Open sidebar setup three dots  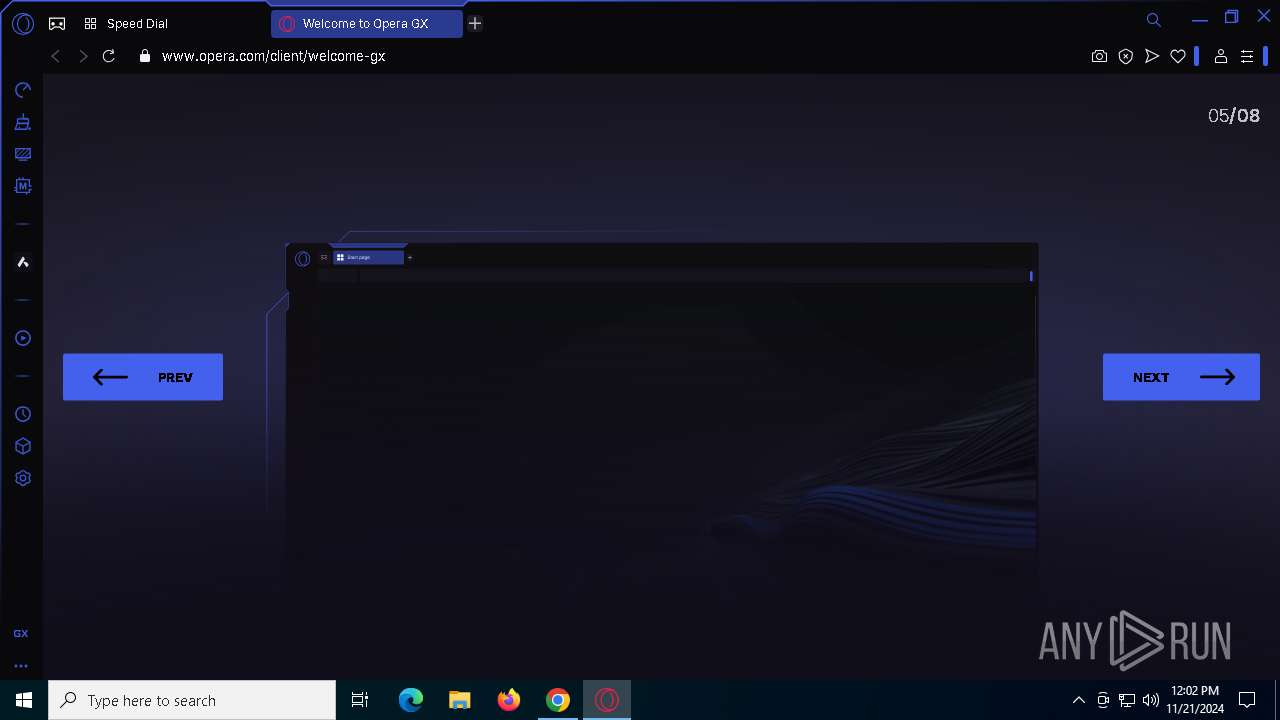[21, 665]
